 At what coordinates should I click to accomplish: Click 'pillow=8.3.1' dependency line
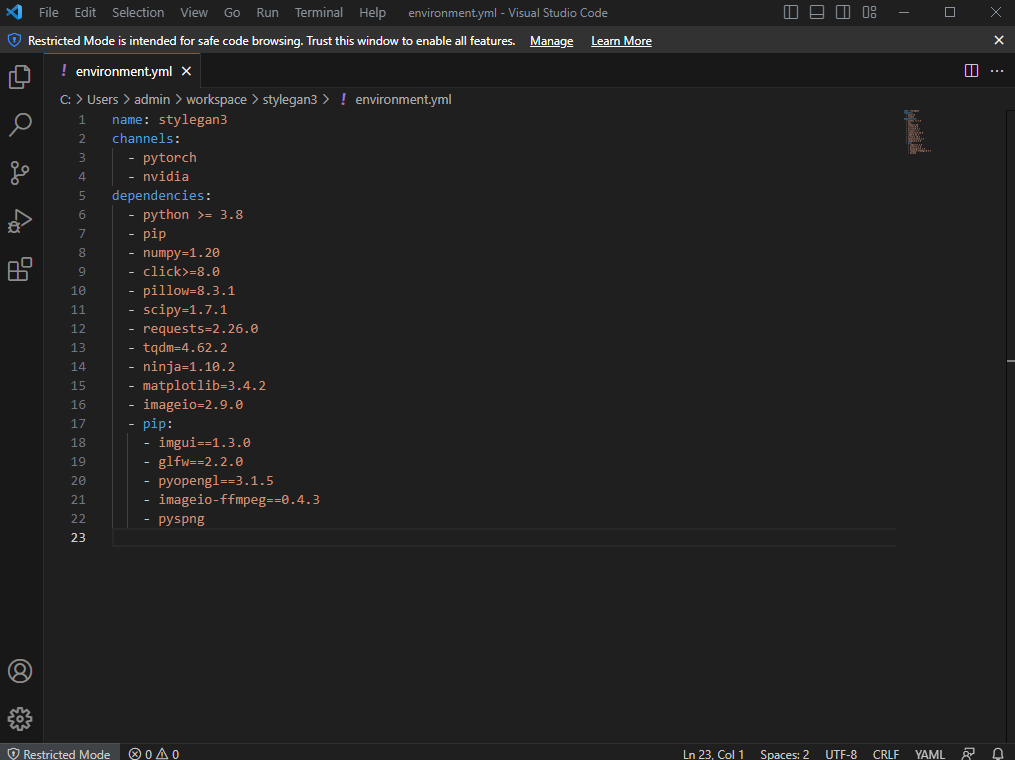[189, 291]
